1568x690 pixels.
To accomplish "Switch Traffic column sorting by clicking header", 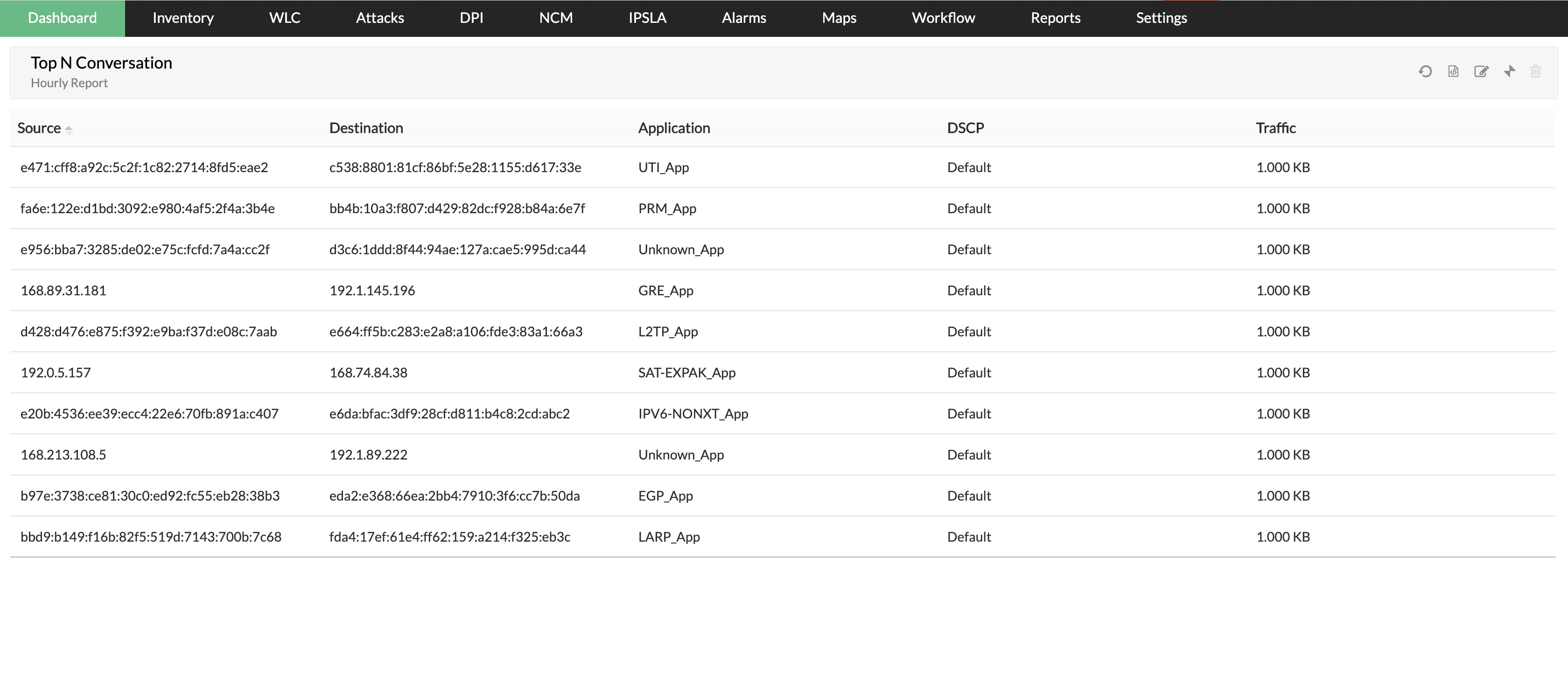I will pos(1276,128).
